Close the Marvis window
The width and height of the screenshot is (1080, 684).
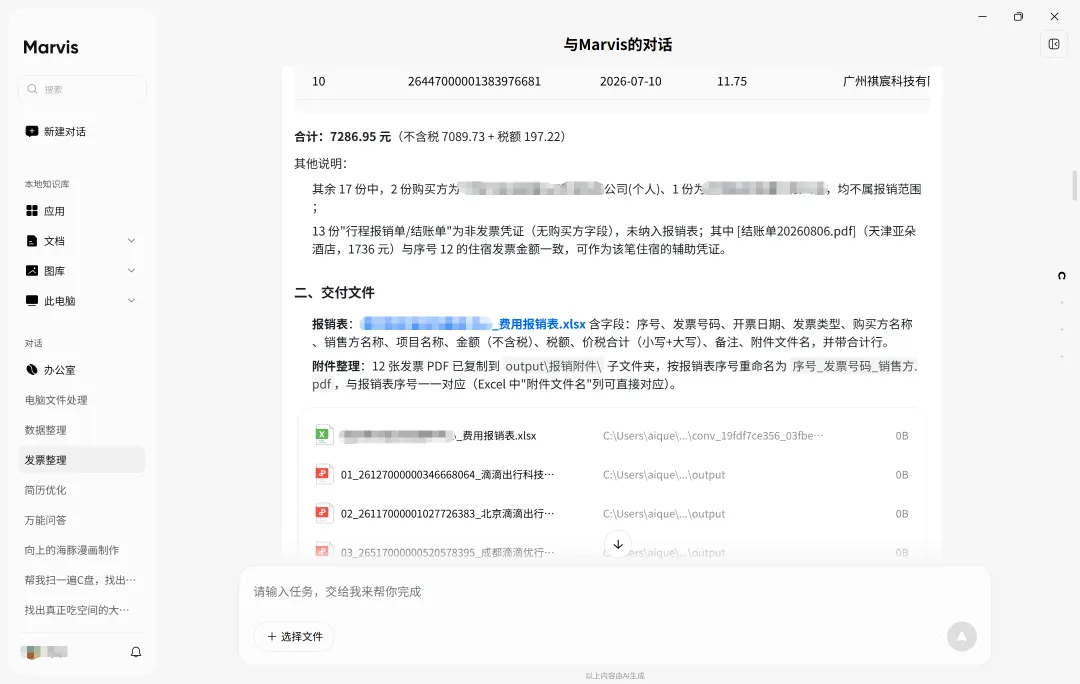pos(1054,17)
